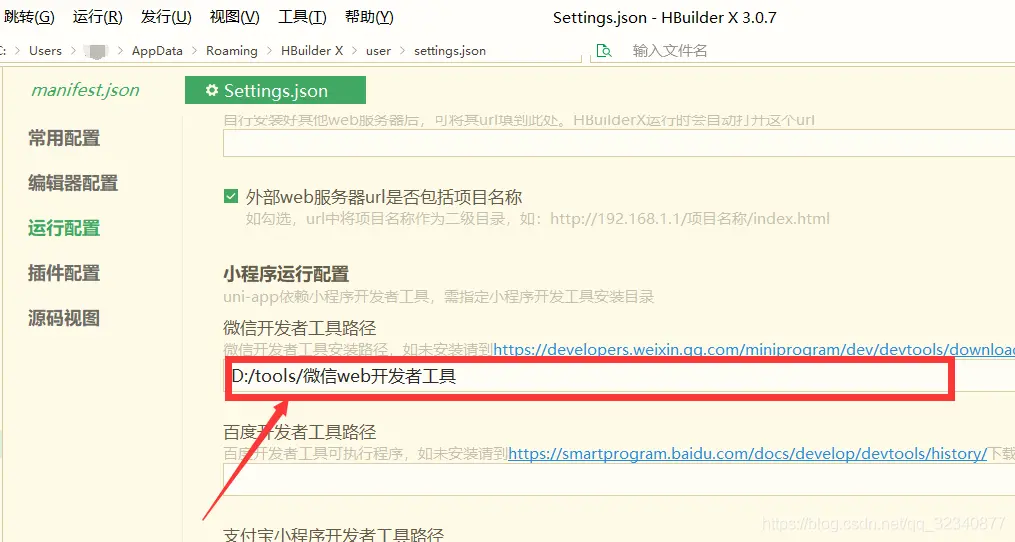This screenshot has height=542, width=1015.
Task: Open the developers.weixin.qq.com download link
Action: [x=753, y=350]
